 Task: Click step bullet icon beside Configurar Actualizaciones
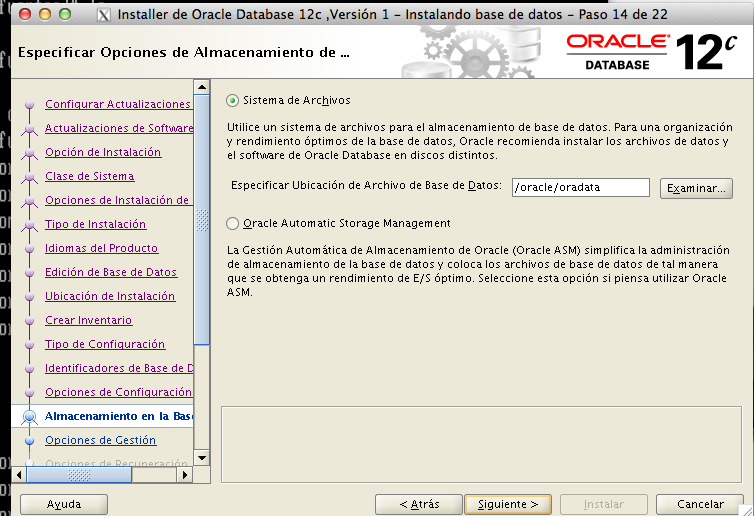[29, 104]
